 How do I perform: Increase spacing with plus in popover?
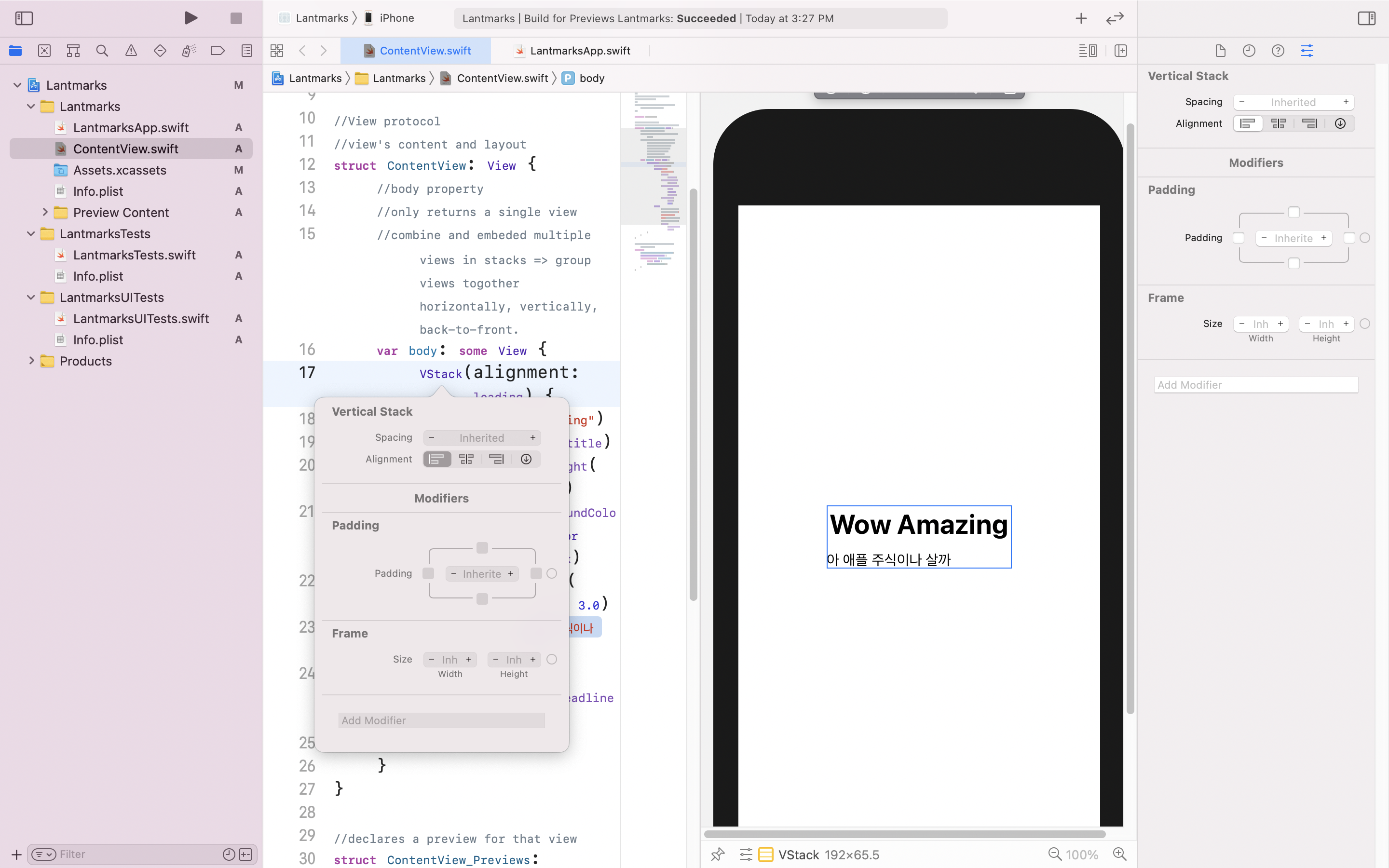(x=532, y=437)
